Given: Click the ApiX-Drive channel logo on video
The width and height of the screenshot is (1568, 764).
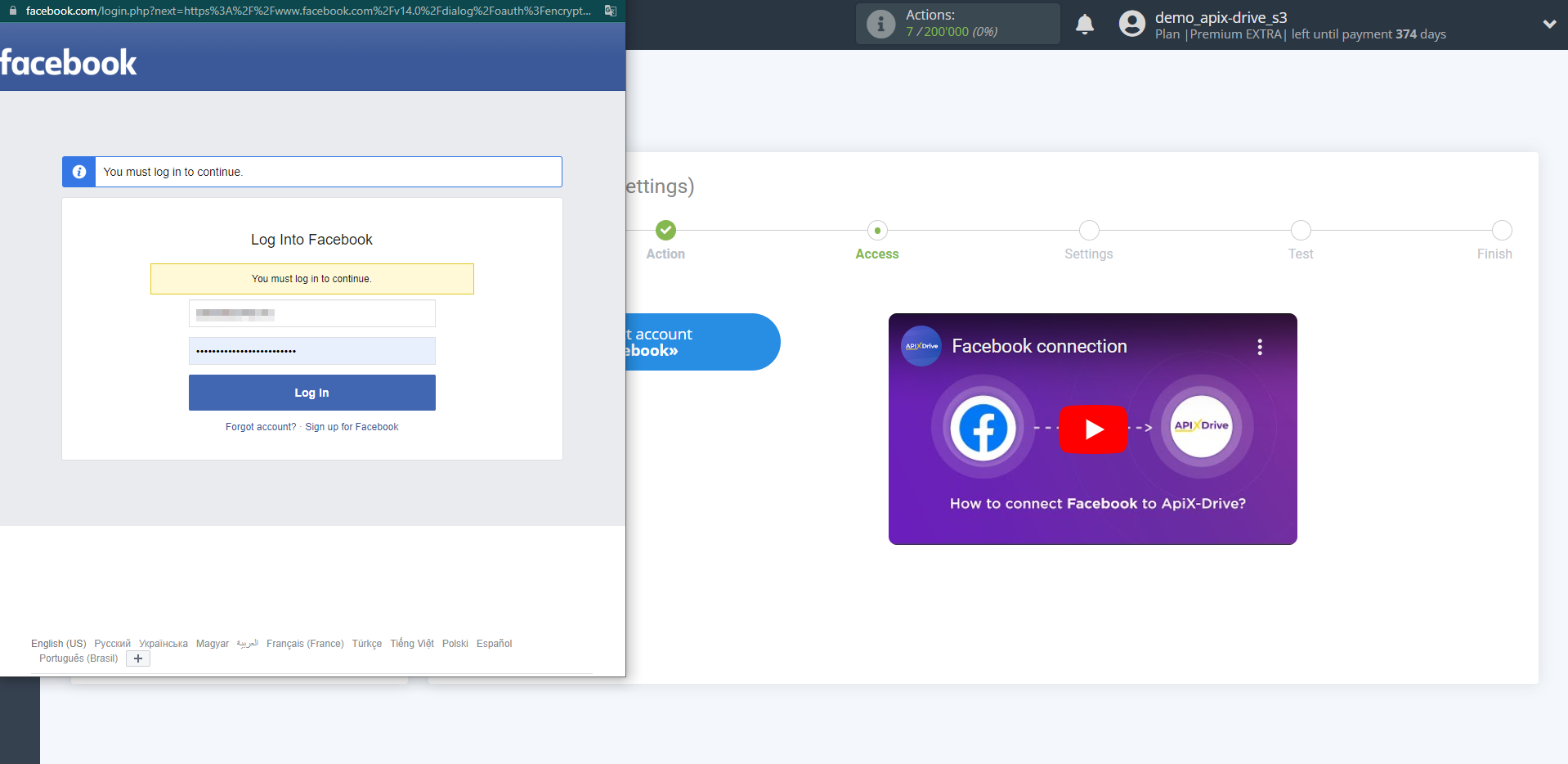Looking at the screenshot, I should tap(921, 346).
